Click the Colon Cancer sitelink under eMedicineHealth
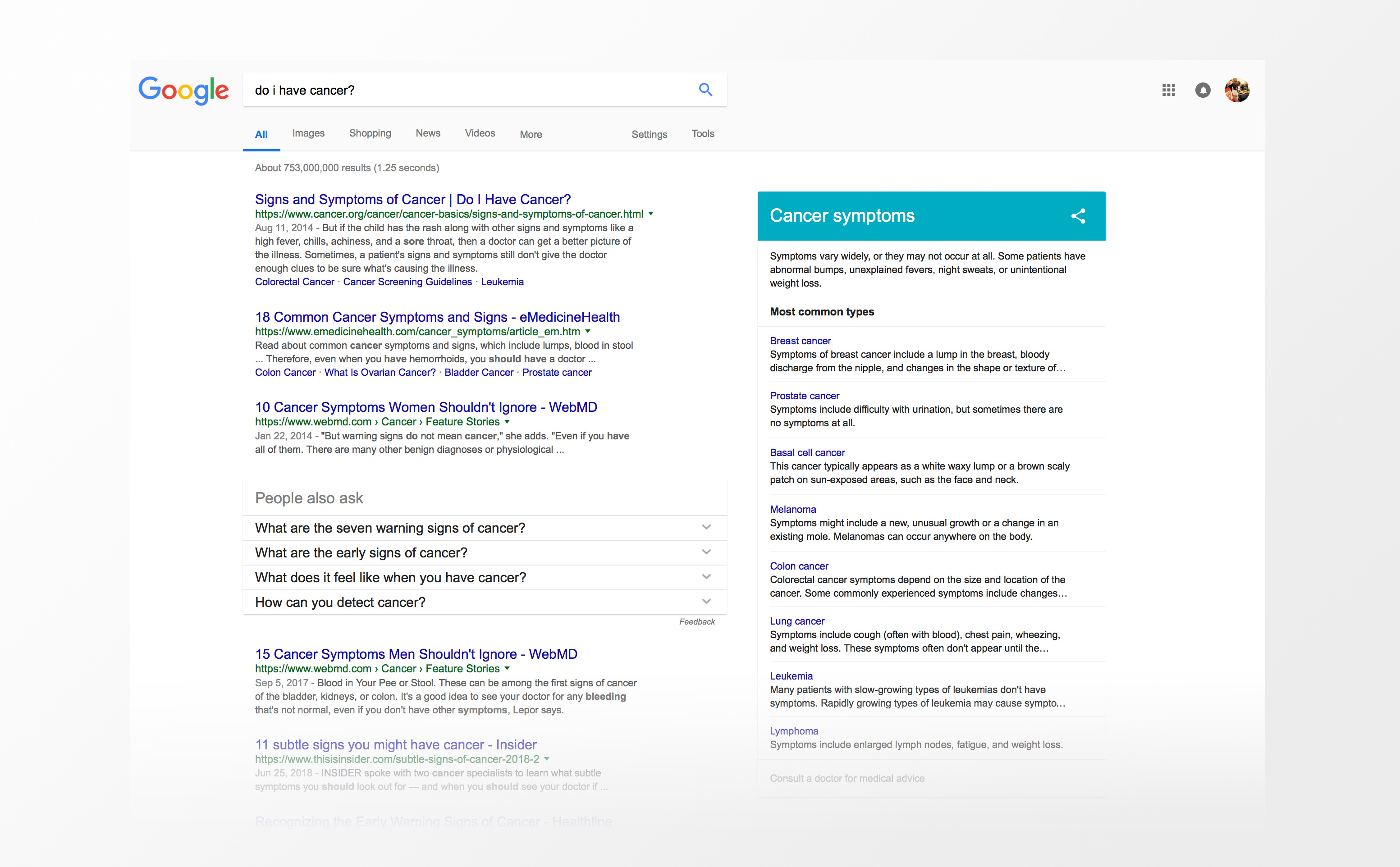 [x=285, y=372]
